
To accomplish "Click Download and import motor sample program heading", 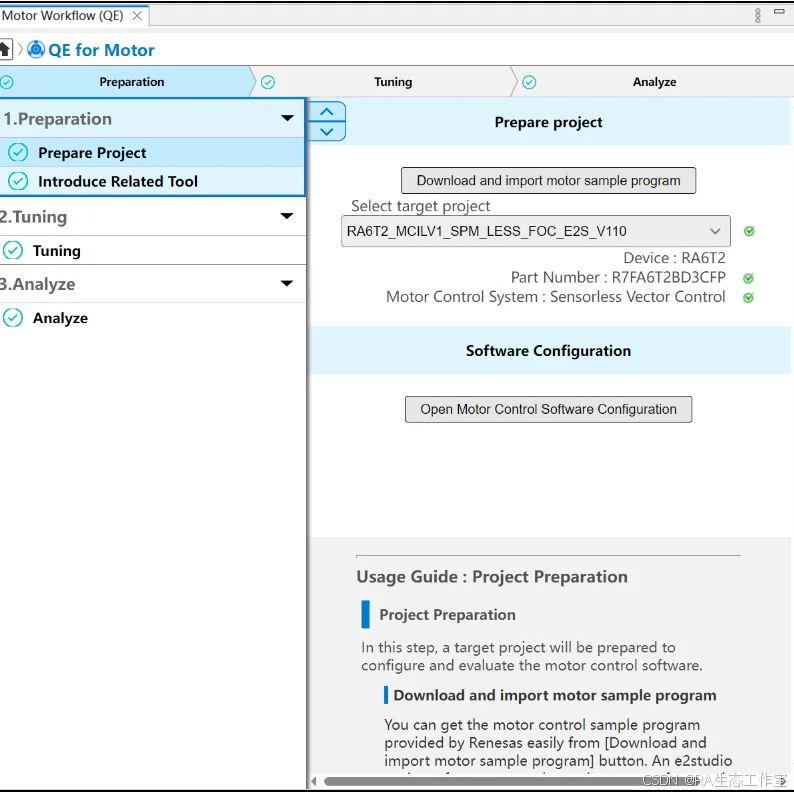I will [x=555, y=695].
